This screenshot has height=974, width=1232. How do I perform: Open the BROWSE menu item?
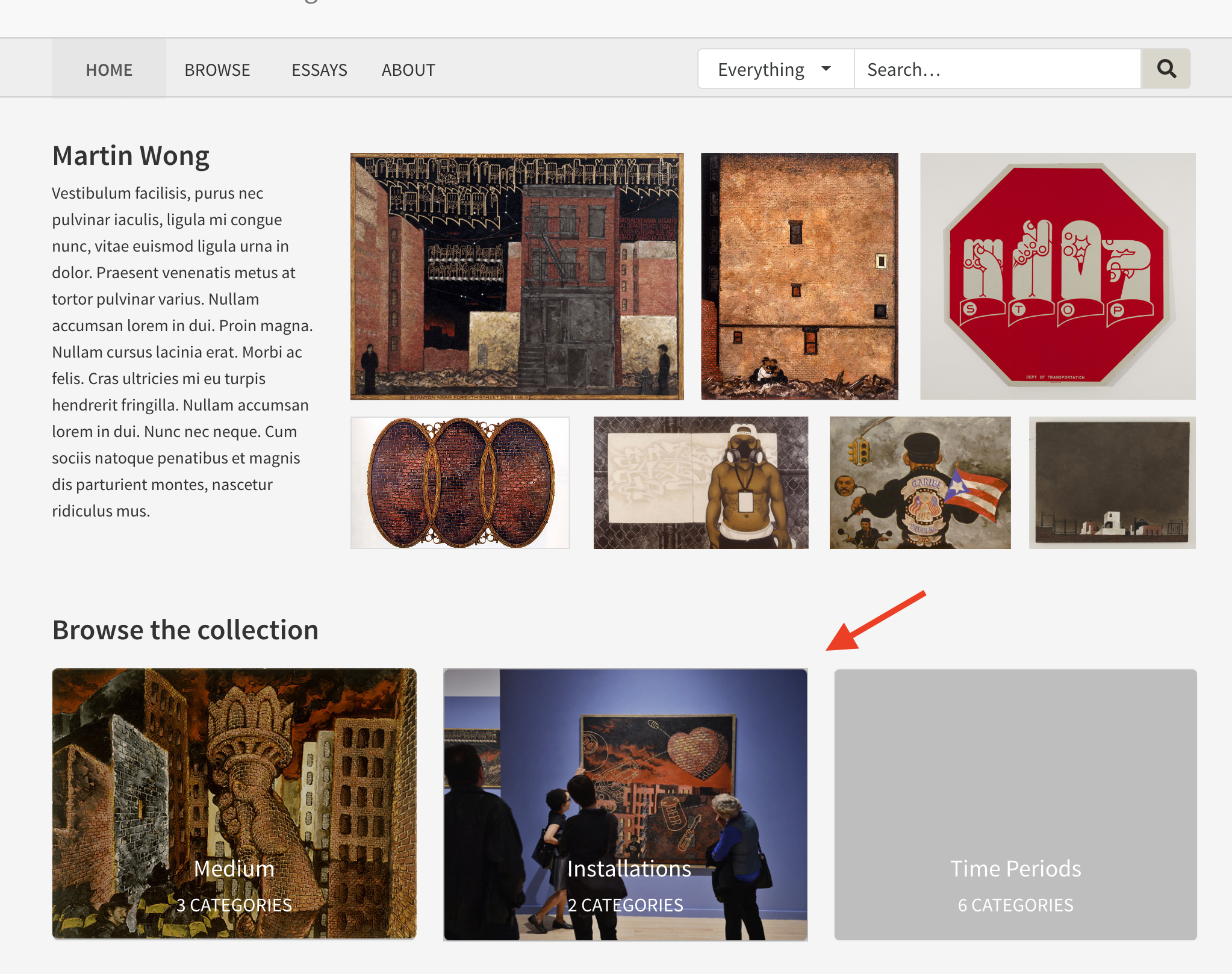217,69
